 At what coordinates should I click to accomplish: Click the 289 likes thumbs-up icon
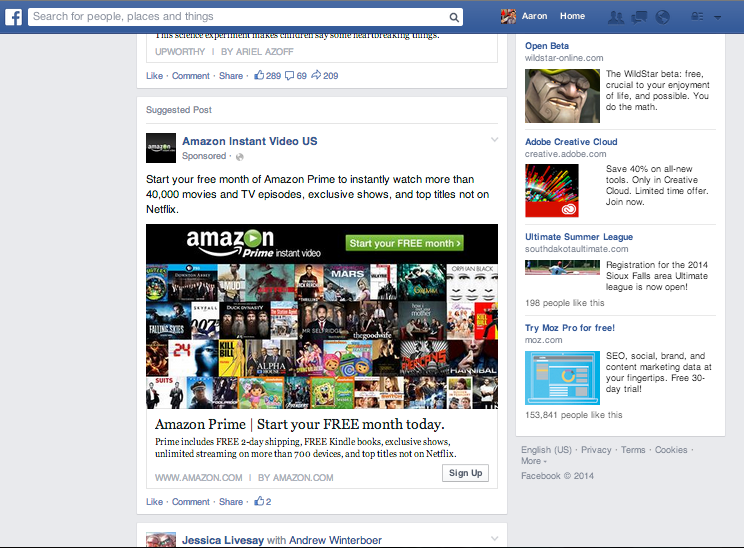259,75
